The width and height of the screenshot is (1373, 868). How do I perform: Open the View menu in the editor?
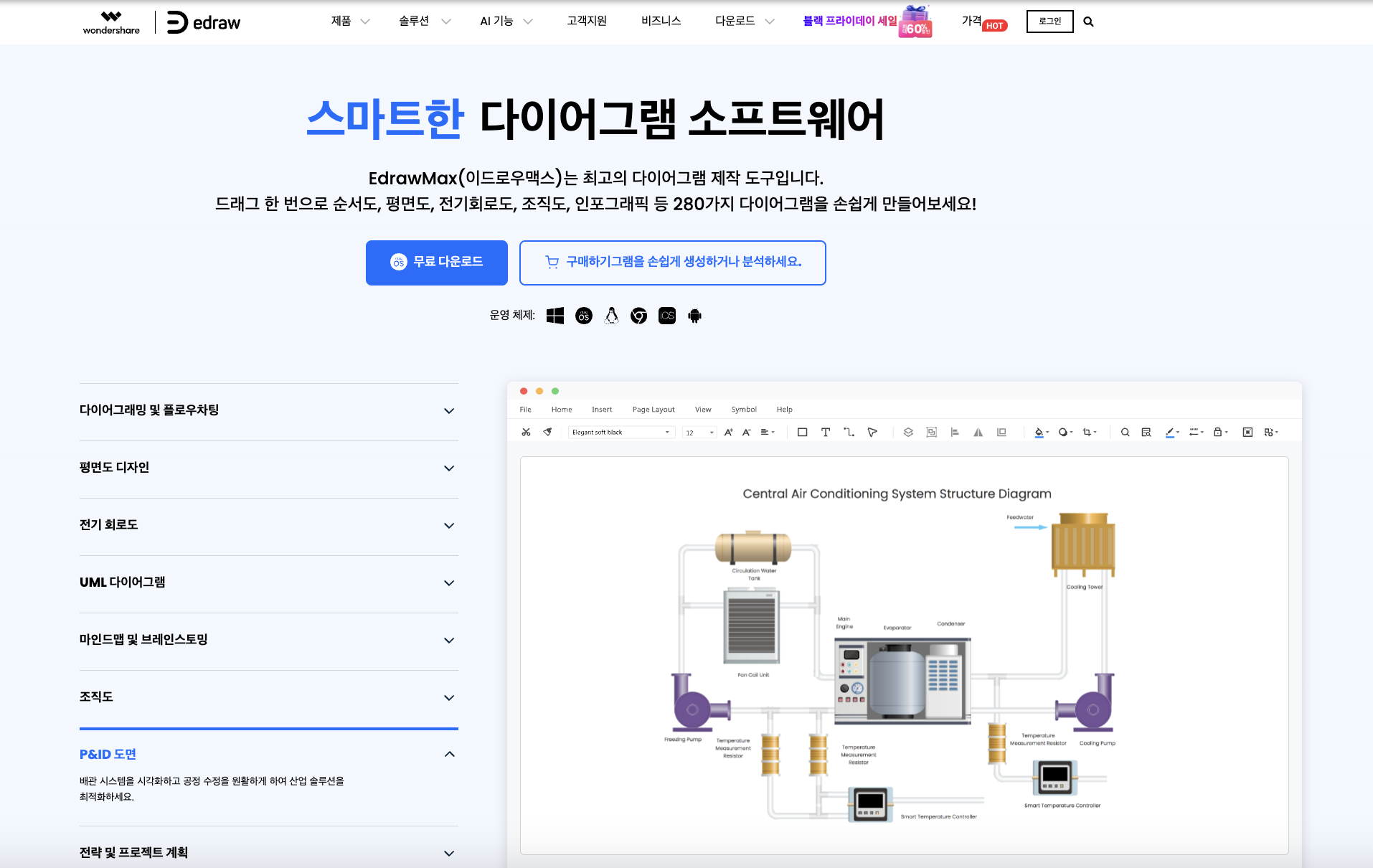pos(703,410)
